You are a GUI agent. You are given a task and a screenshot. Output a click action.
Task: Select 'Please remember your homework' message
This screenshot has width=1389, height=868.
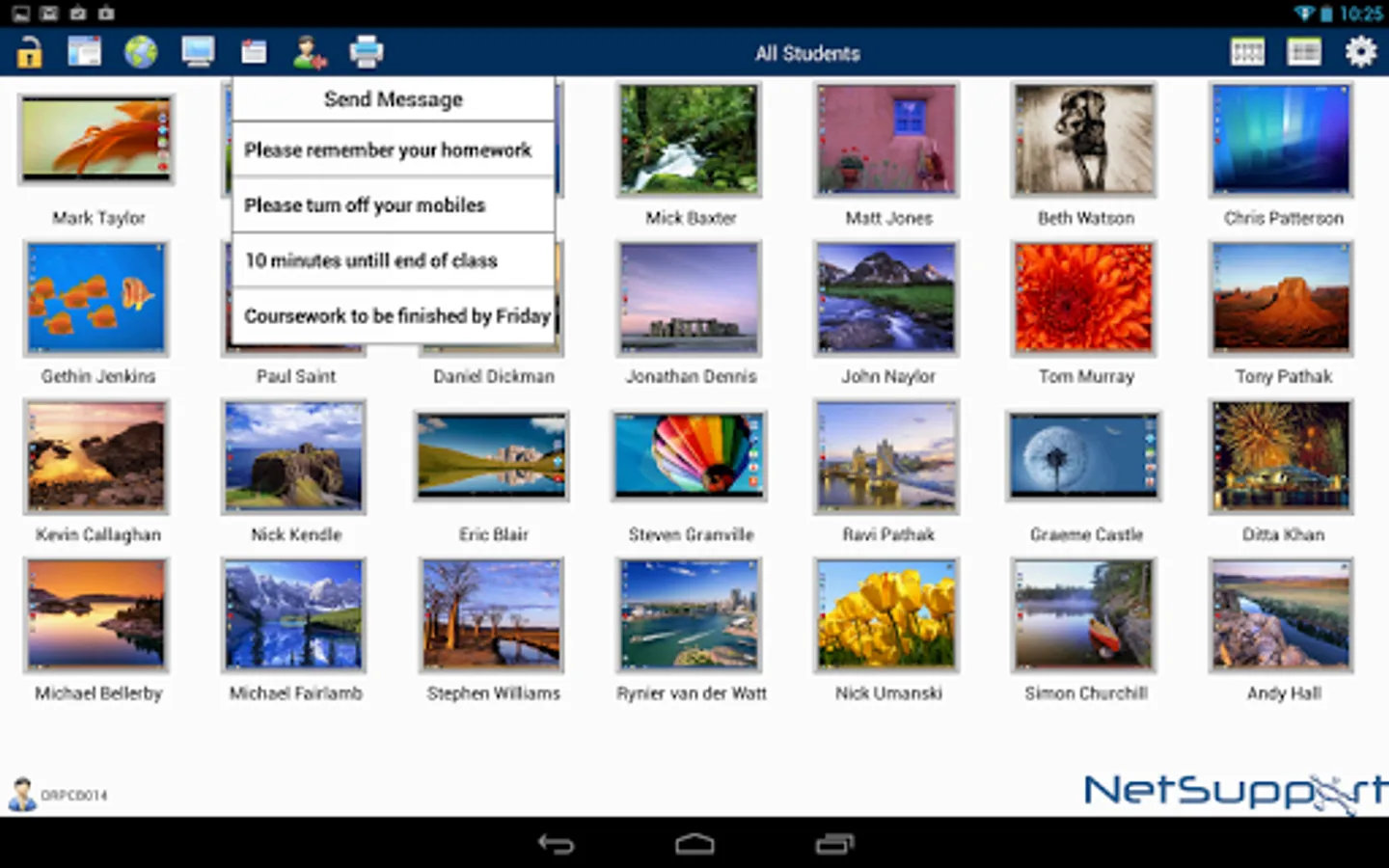point(394,149)
